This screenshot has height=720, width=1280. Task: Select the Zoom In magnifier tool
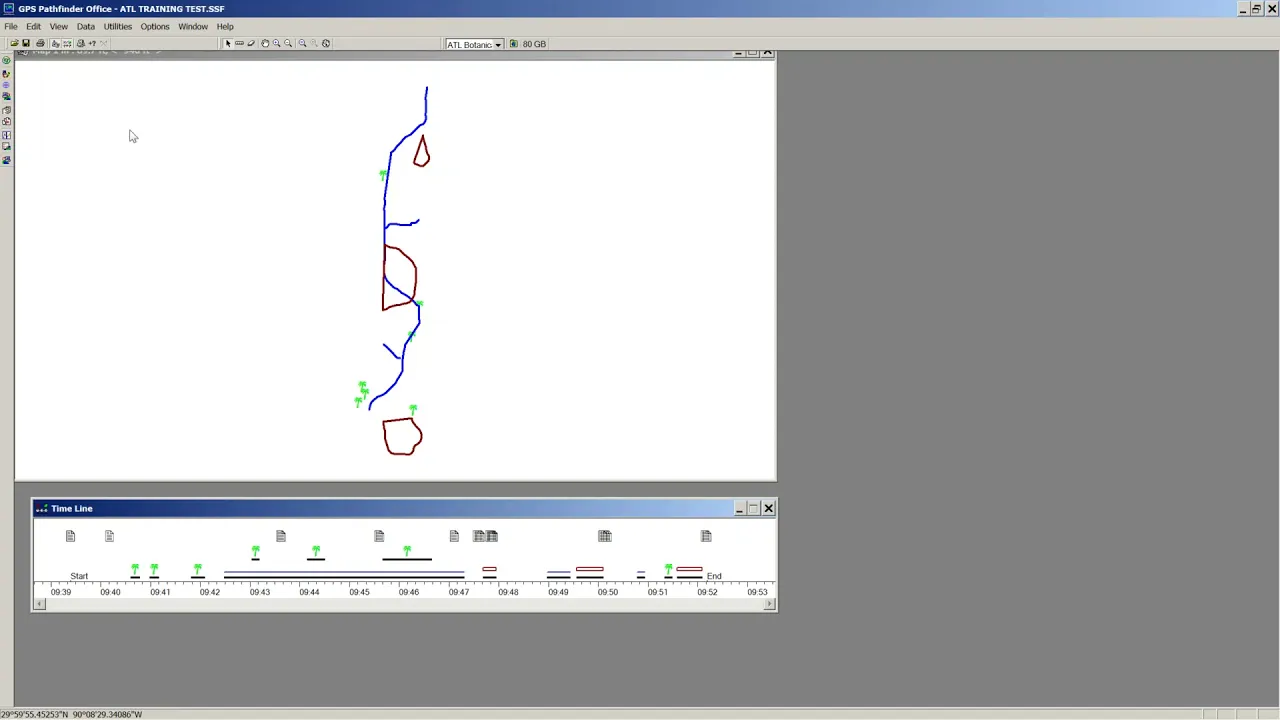(277, 43)
